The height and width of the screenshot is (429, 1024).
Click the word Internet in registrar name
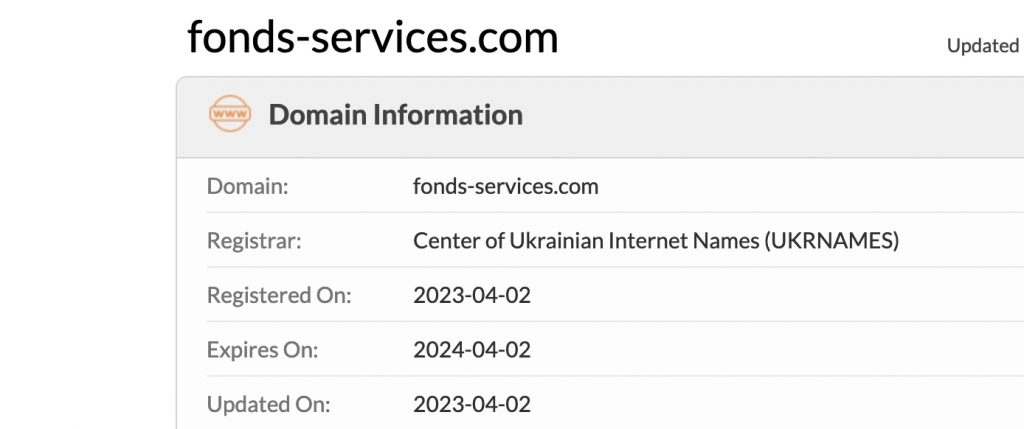[668, 241]
